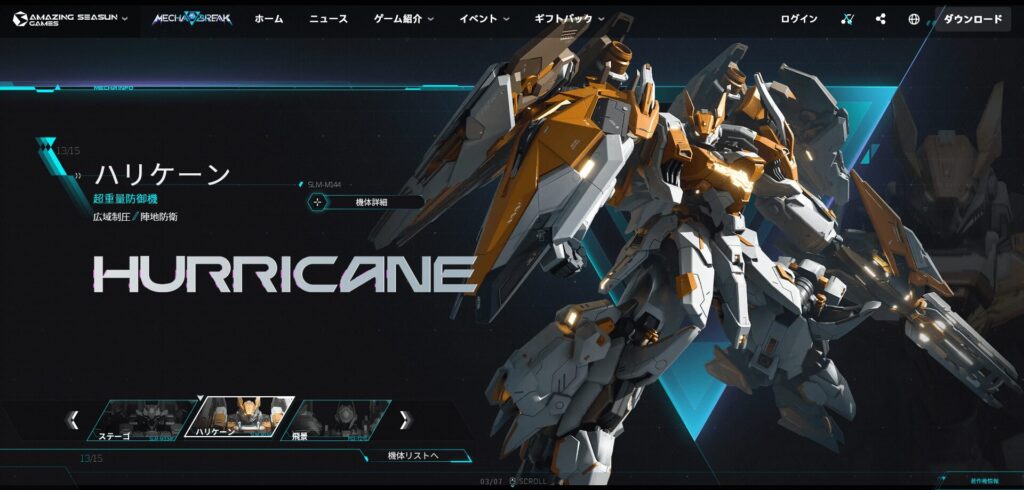Click the 超重量防御機 class label
Screen dimensions: 1024x490
[125, 199]
